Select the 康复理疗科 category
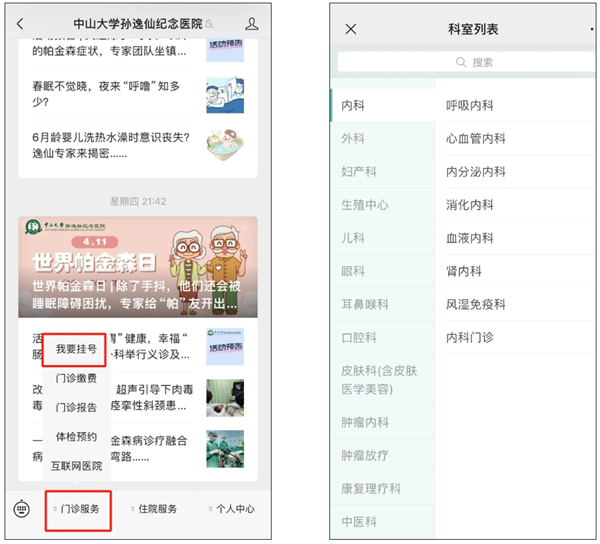The image size is (600, 544). coord(383,489)
